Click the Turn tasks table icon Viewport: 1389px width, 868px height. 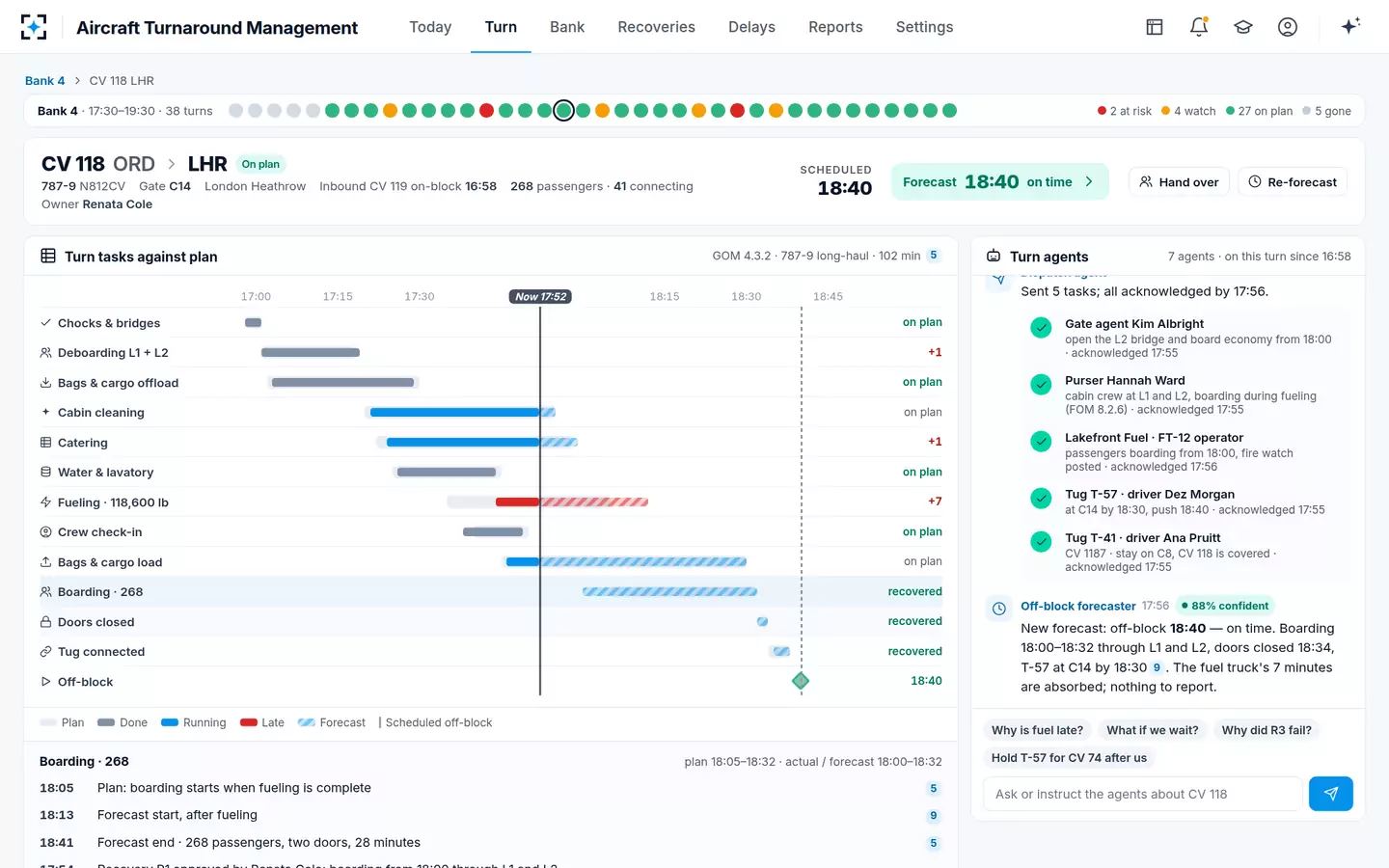click(48, 256)
